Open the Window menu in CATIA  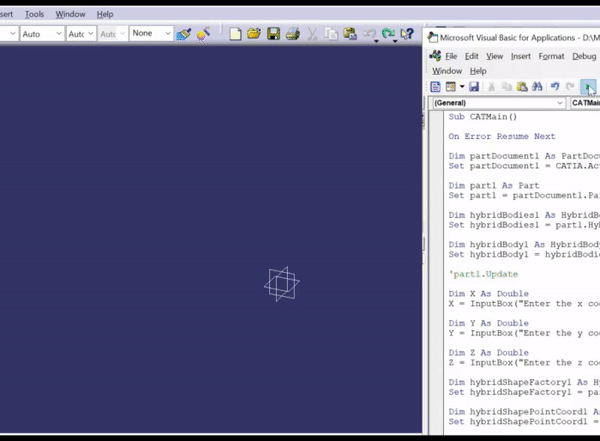(x=70, y=14)
